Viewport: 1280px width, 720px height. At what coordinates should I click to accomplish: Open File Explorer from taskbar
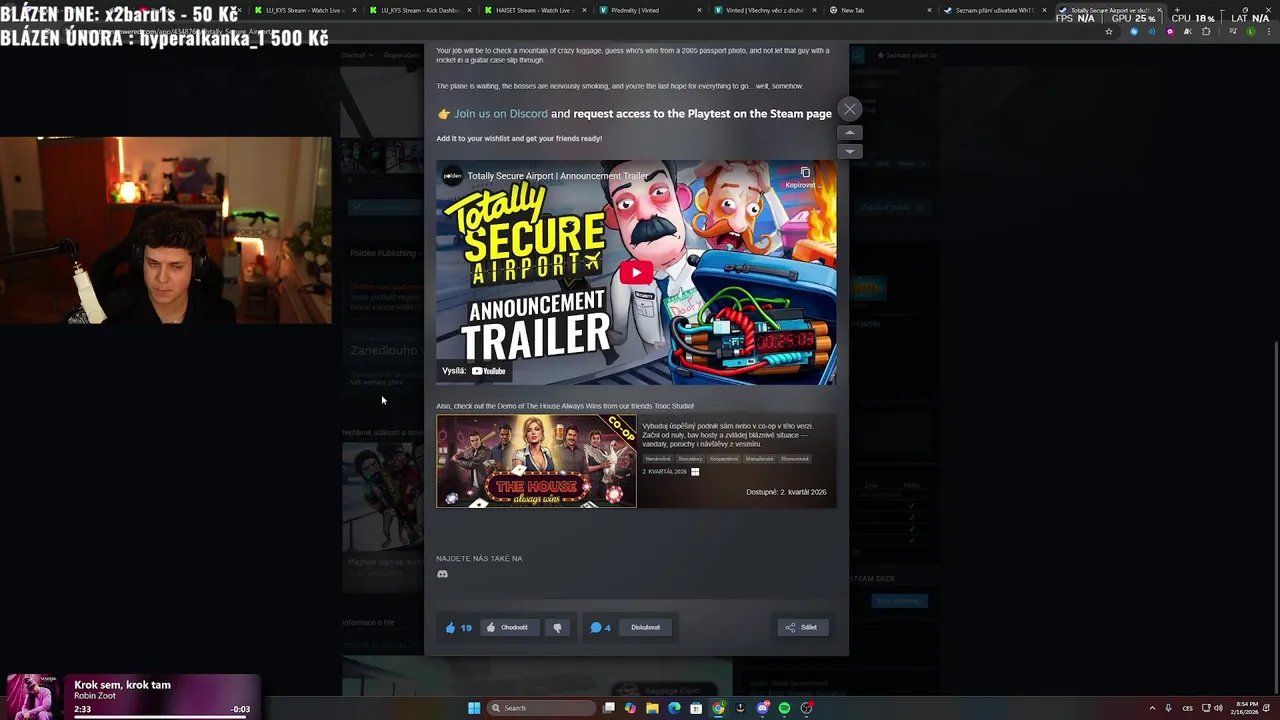point(652,708)
